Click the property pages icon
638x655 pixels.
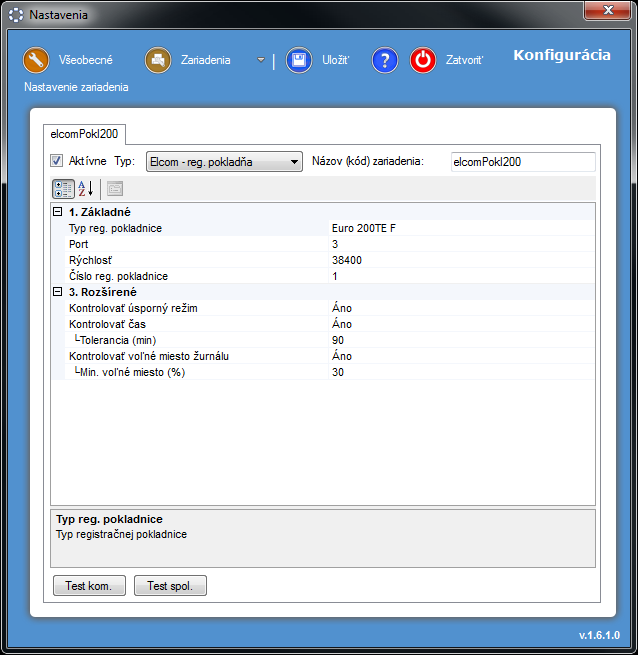115,188
